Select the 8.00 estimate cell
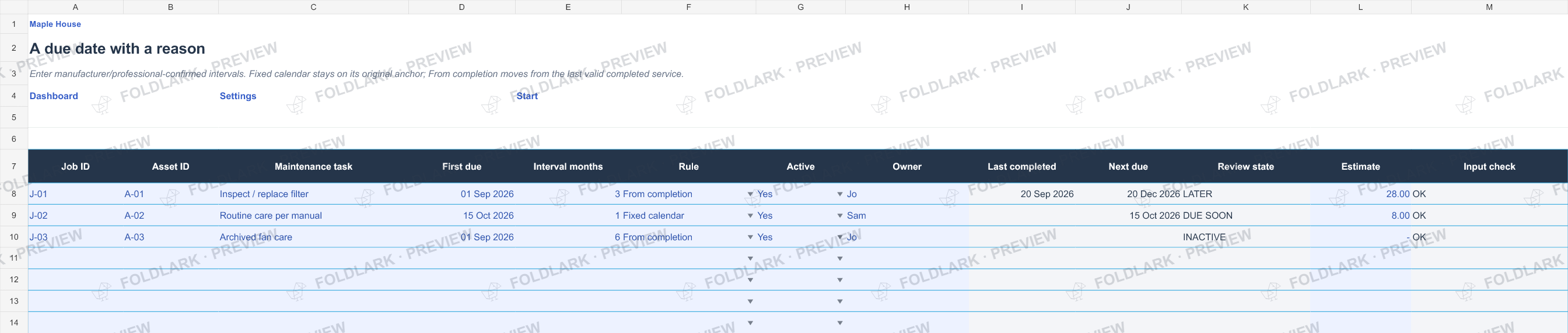Viewport: 1568px width, 333px height. click(1360, 216)
